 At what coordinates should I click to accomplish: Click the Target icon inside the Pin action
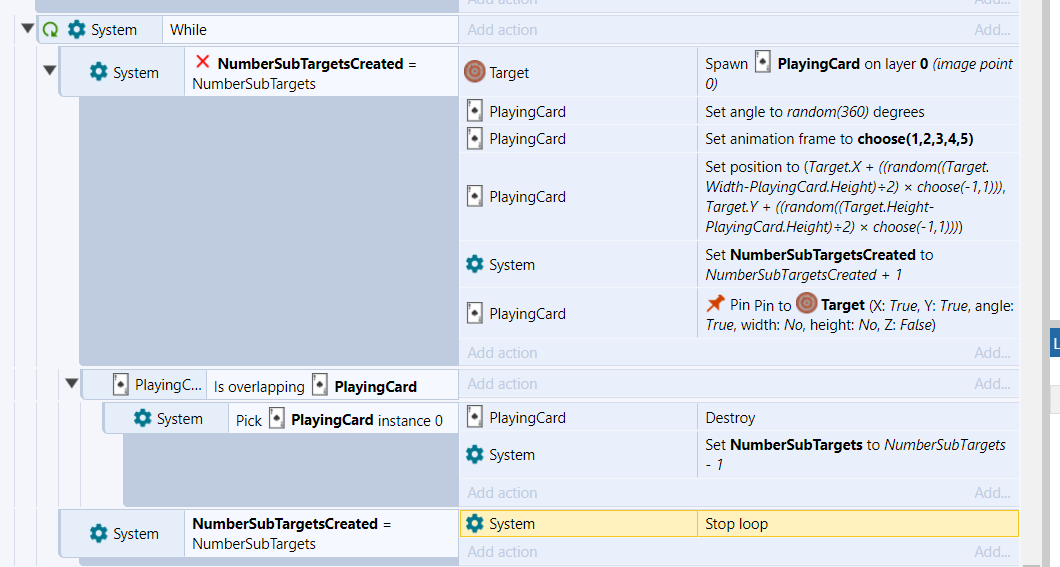806,303
